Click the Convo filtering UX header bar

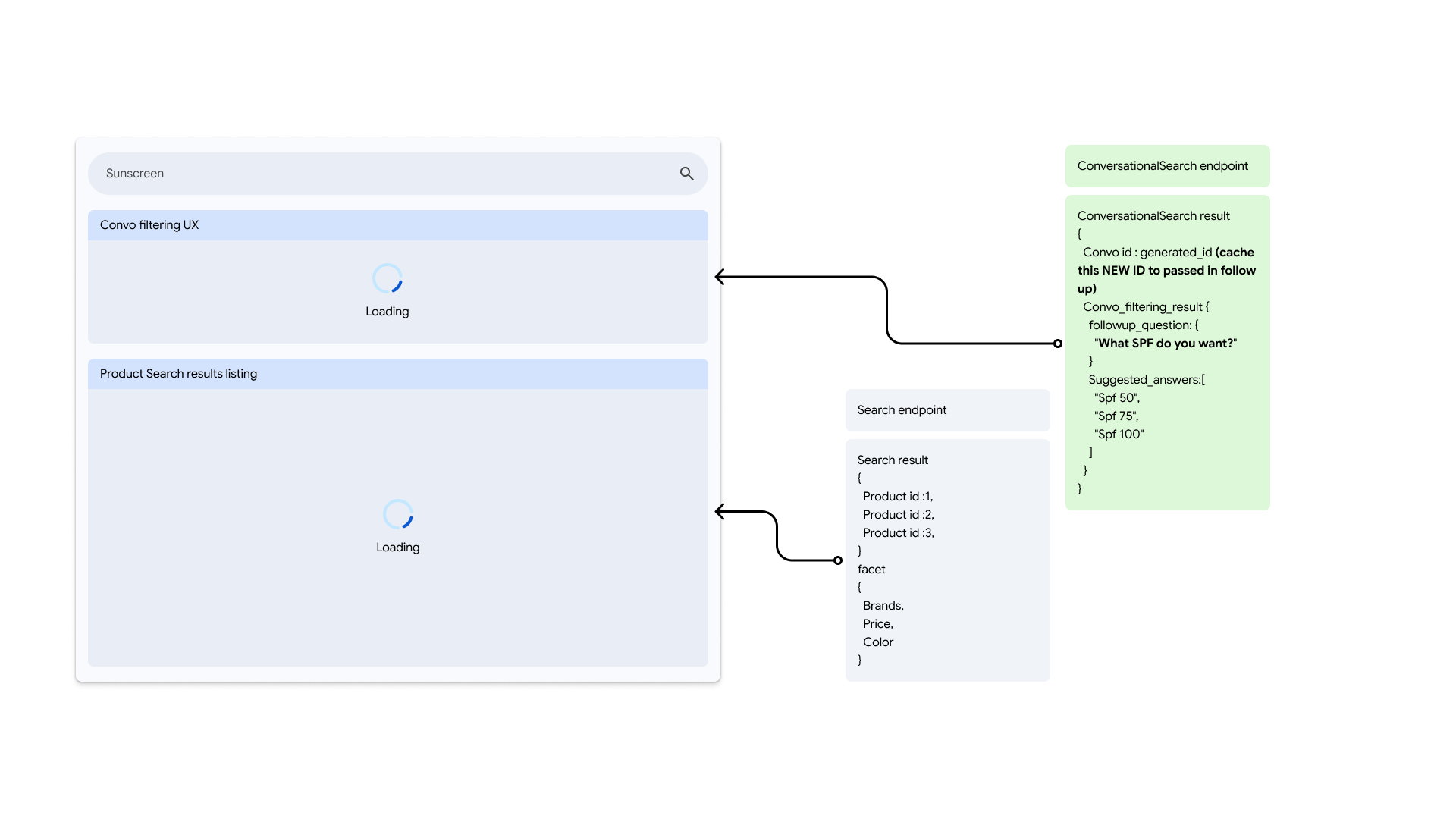[397, 225]
